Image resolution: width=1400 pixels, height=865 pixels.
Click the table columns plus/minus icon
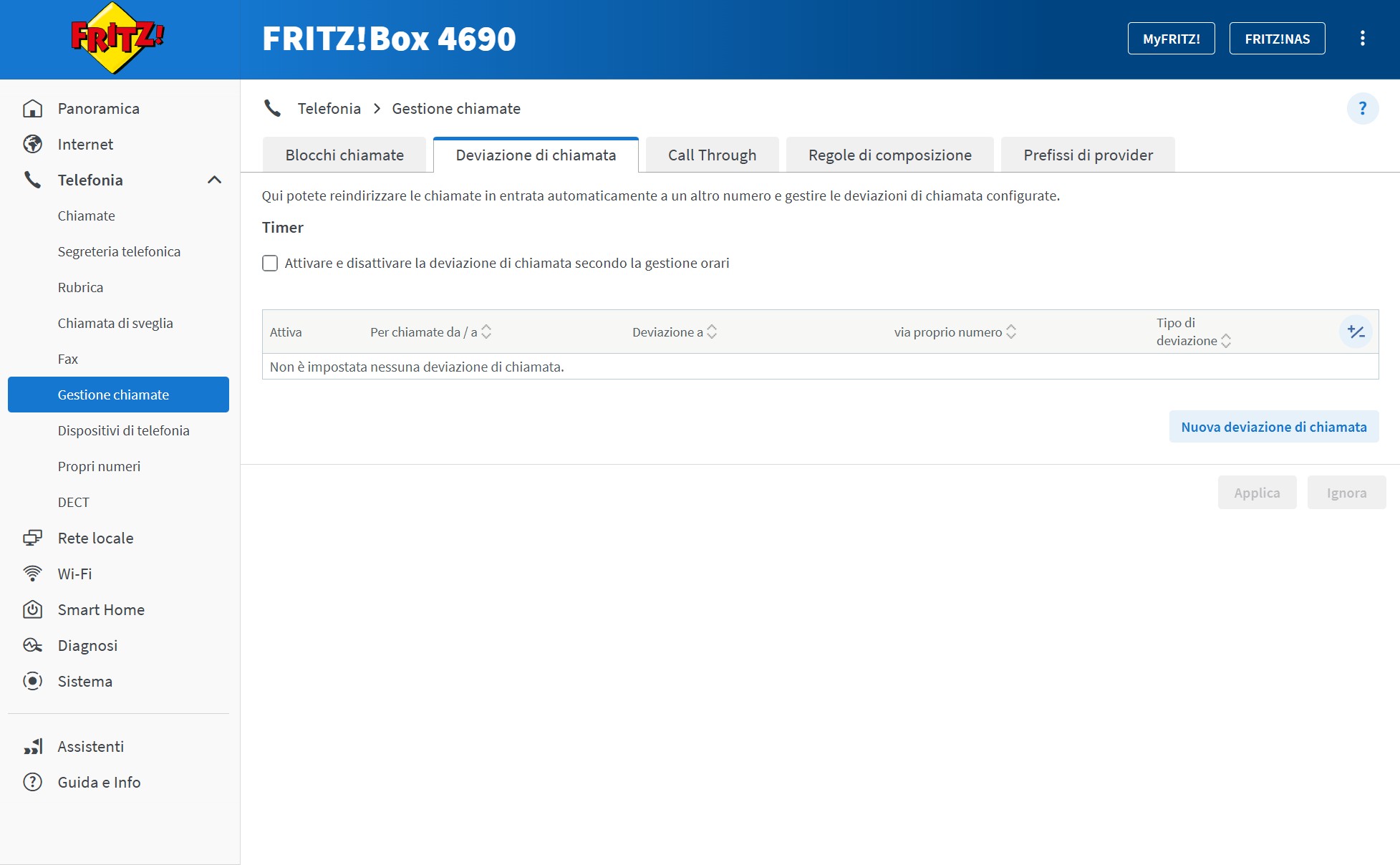pos(1356,332)
